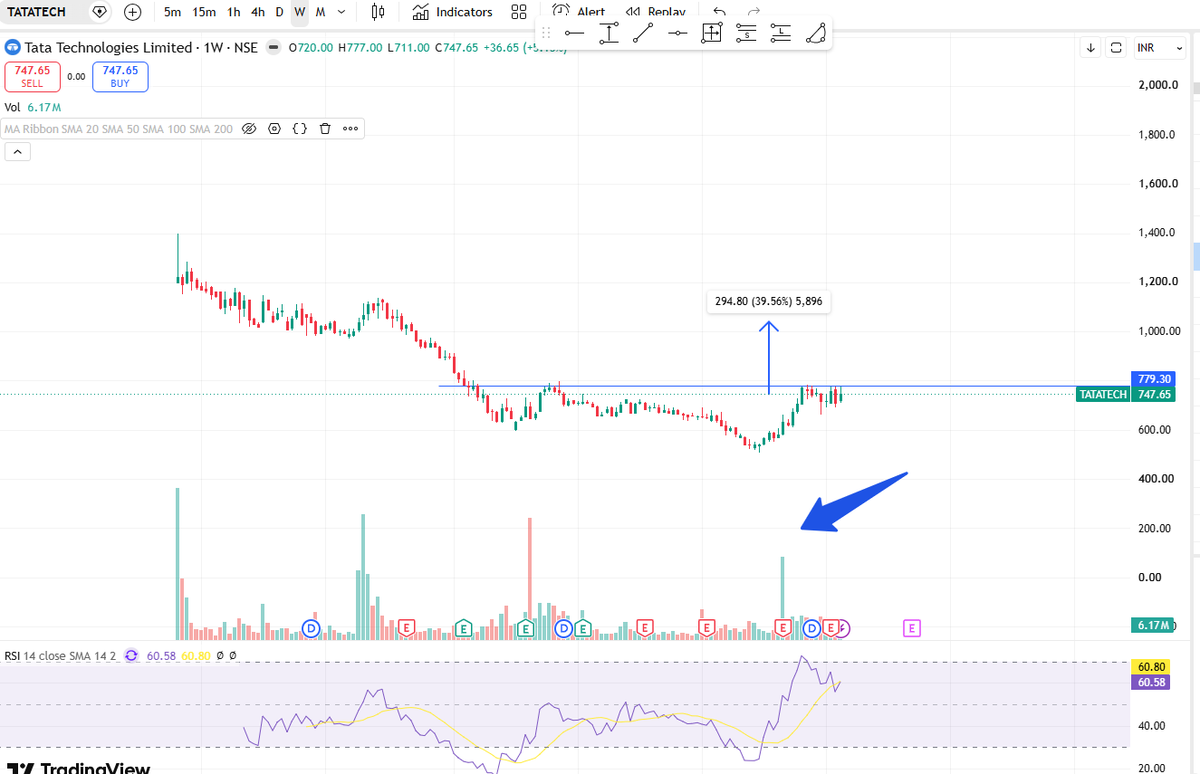The height and width of the screenshot is (774, 1200).
Task: Click the purple lightning event marker
Action: pos(843,628)
